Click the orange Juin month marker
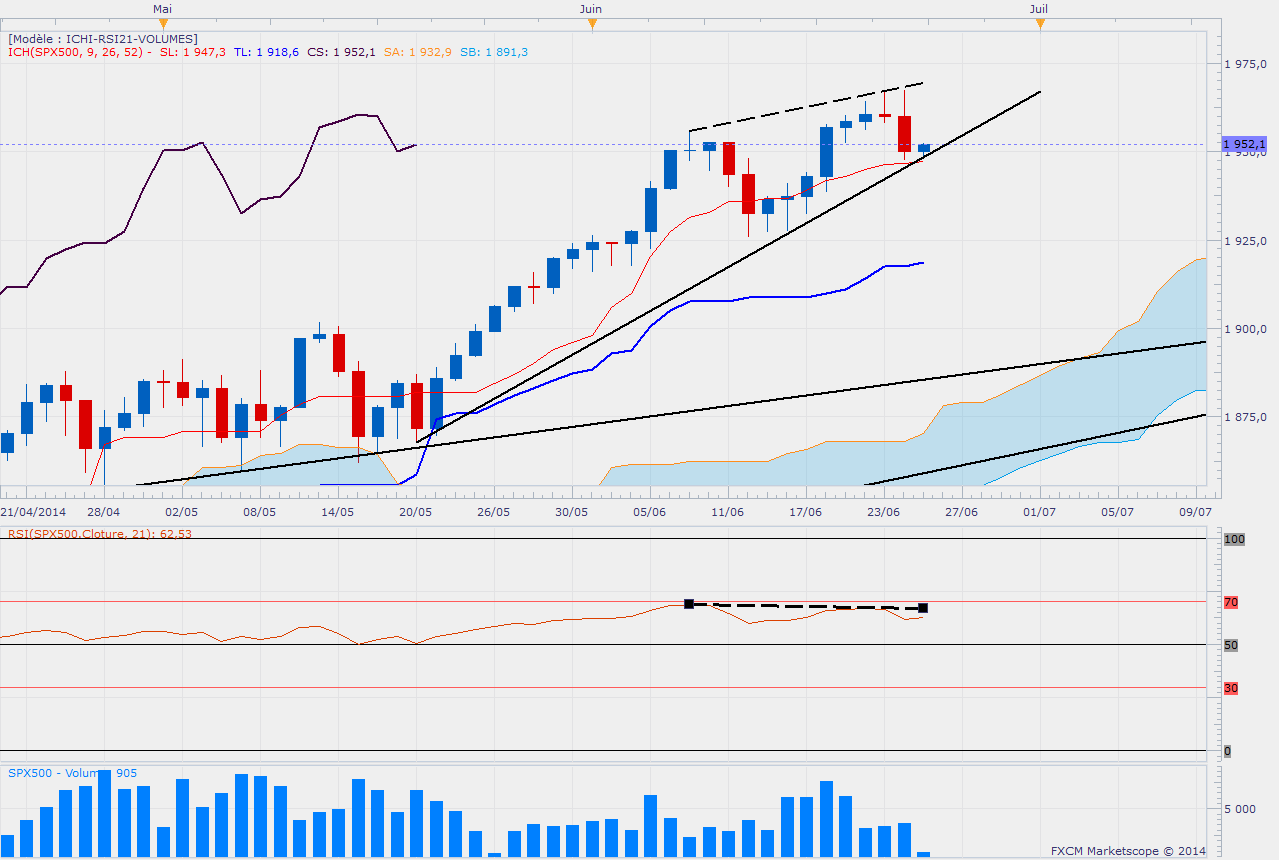This screenshot has height=860, width=1279. [x=592, y=23]
